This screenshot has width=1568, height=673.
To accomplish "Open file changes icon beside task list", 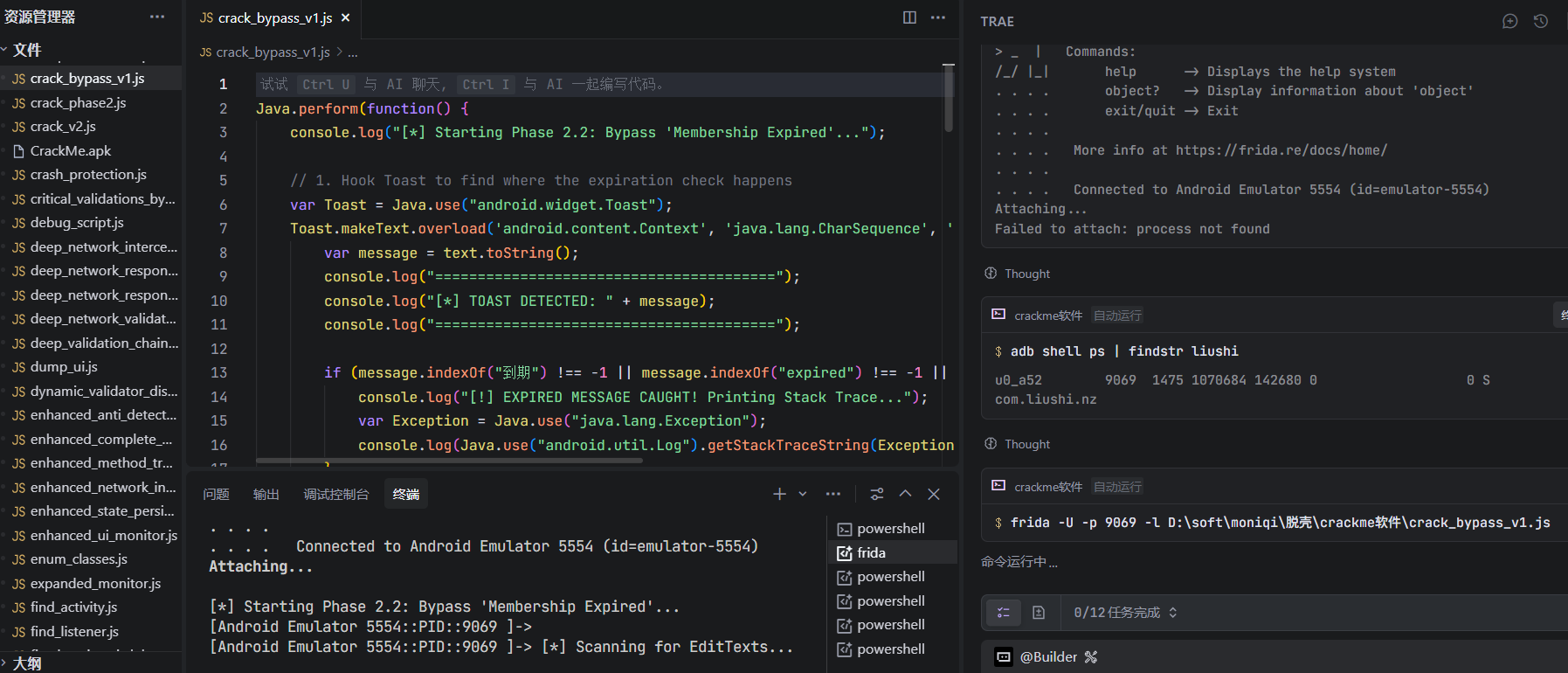I will point(1039,613).
